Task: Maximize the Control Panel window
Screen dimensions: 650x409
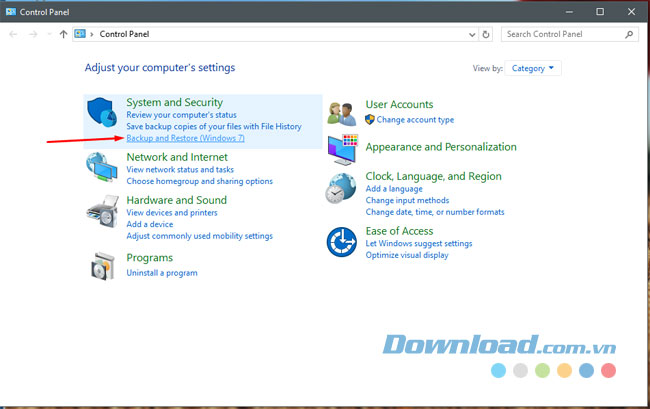Action: click(600, 12)
